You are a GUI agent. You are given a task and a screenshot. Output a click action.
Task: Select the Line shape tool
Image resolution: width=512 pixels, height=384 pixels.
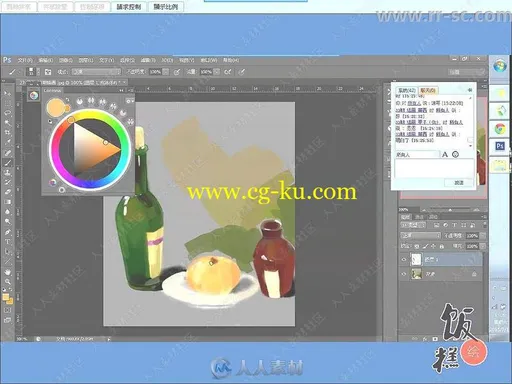point(7,262)
